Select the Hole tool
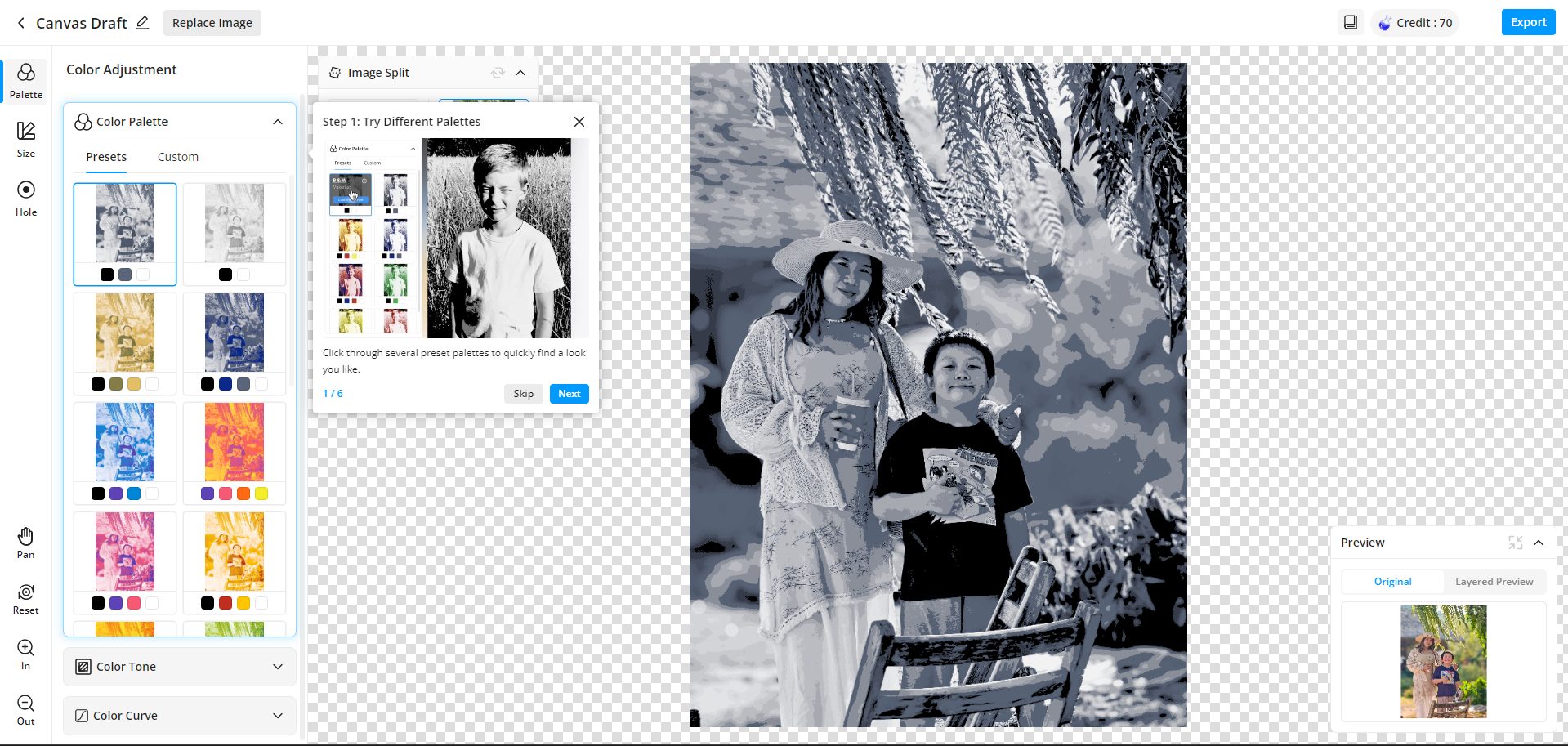1568x746 pixels. click(26, 198)
